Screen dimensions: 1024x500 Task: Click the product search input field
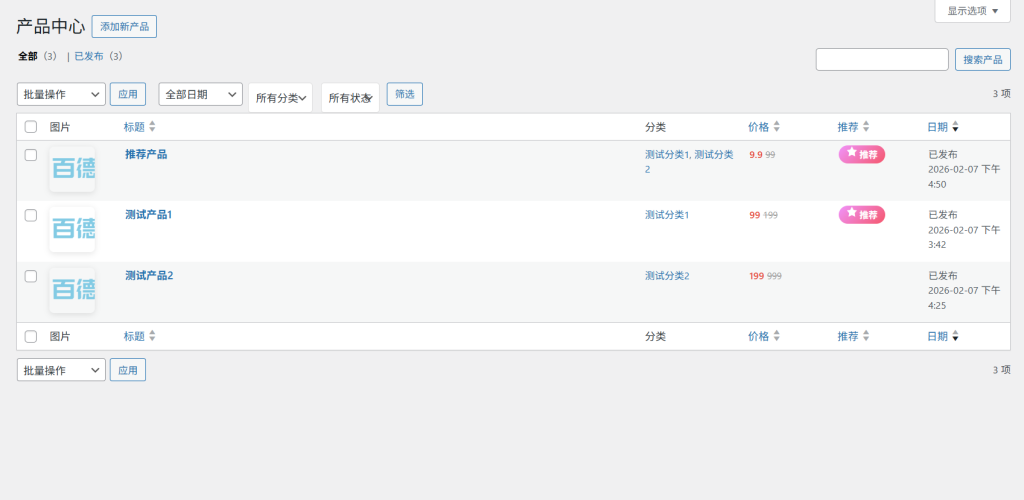(x=882, y=60)
